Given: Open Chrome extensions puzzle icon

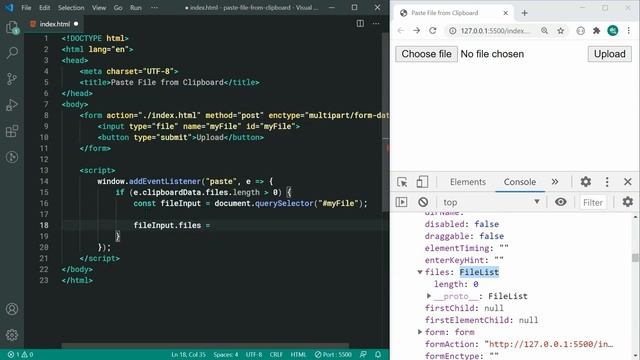Looking at the screenshot, I should tap(596, 31).
